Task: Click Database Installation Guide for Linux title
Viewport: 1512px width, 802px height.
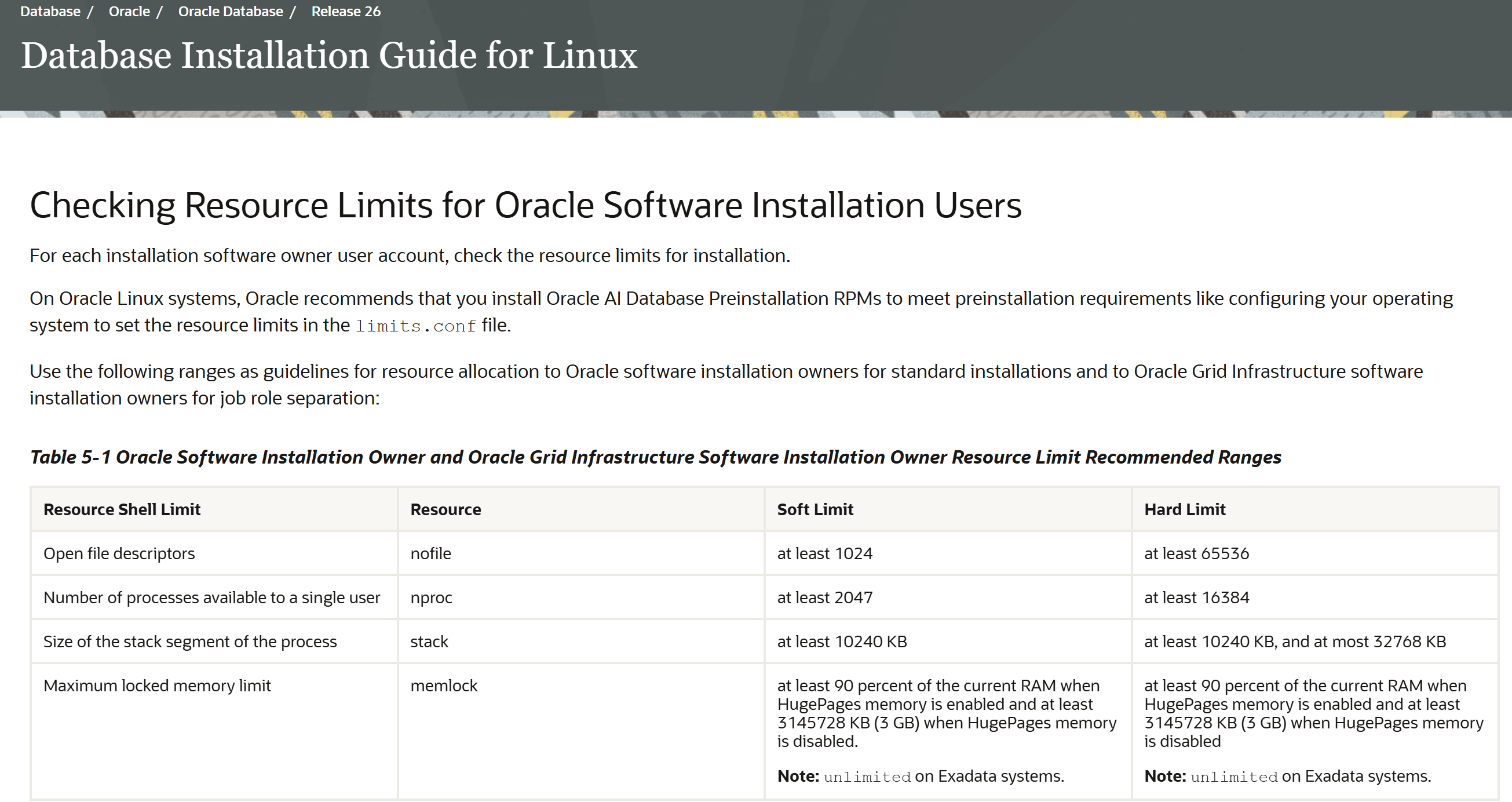Action: tap(328, 56)
